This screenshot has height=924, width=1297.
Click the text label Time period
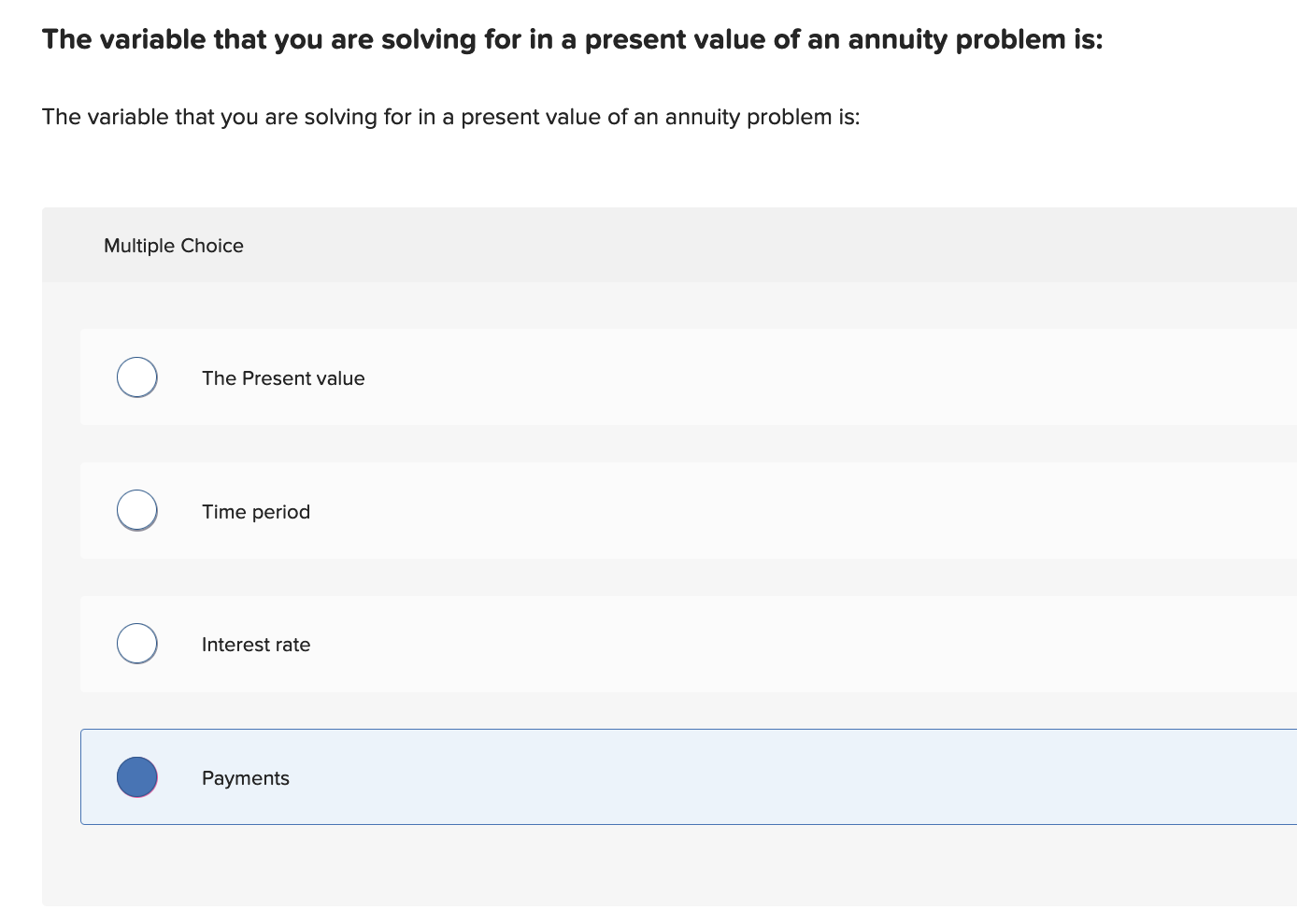click(x=255, y=511)
